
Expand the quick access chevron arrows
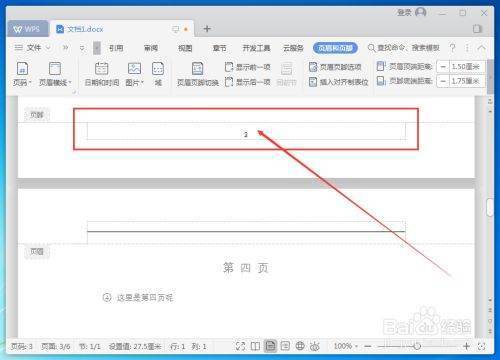coord(65,48)
